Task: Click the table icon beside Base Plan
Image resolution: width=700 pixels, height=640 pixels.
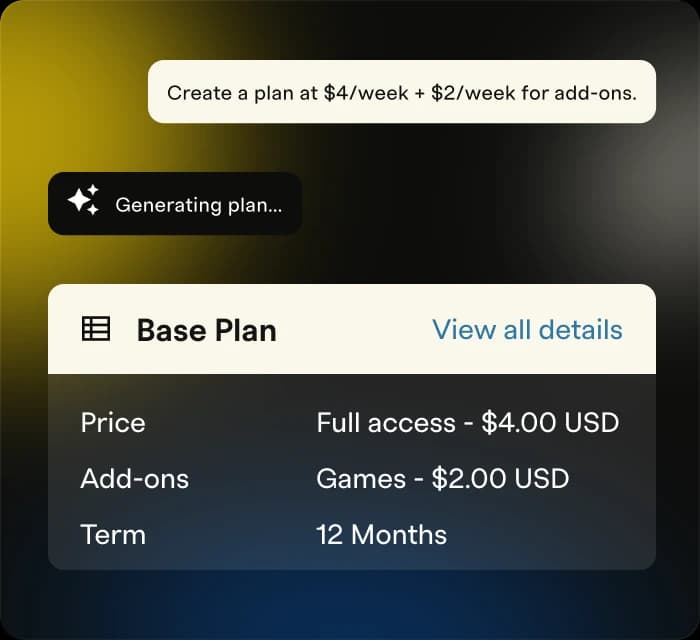Action: [96, 329]
